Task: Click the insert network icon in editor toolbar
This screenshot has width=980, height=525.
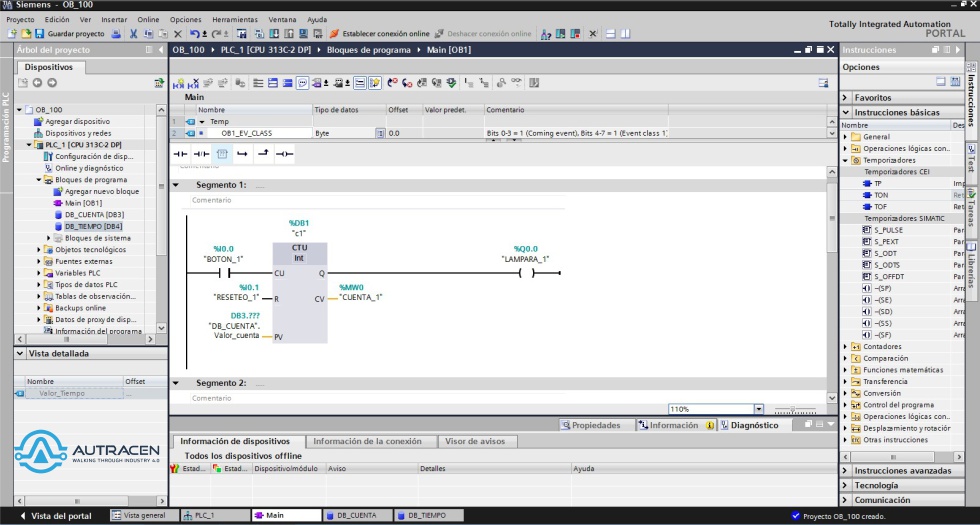Action: click(179, 82)
